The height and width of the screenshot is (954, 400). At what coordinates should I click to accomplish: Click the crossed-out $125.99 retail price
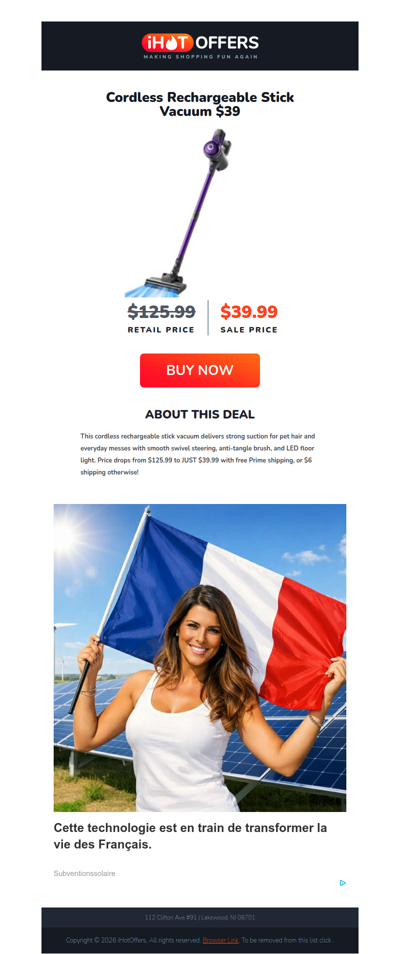[x=161, y=312]
